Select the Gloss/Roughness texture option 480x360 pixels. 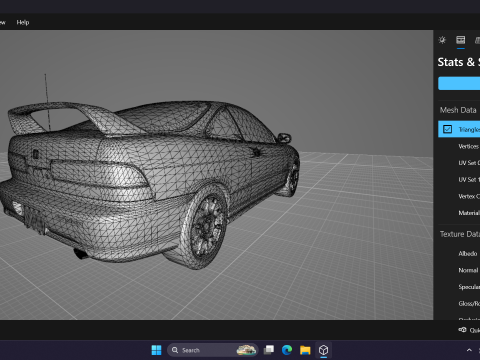point(469,304)
